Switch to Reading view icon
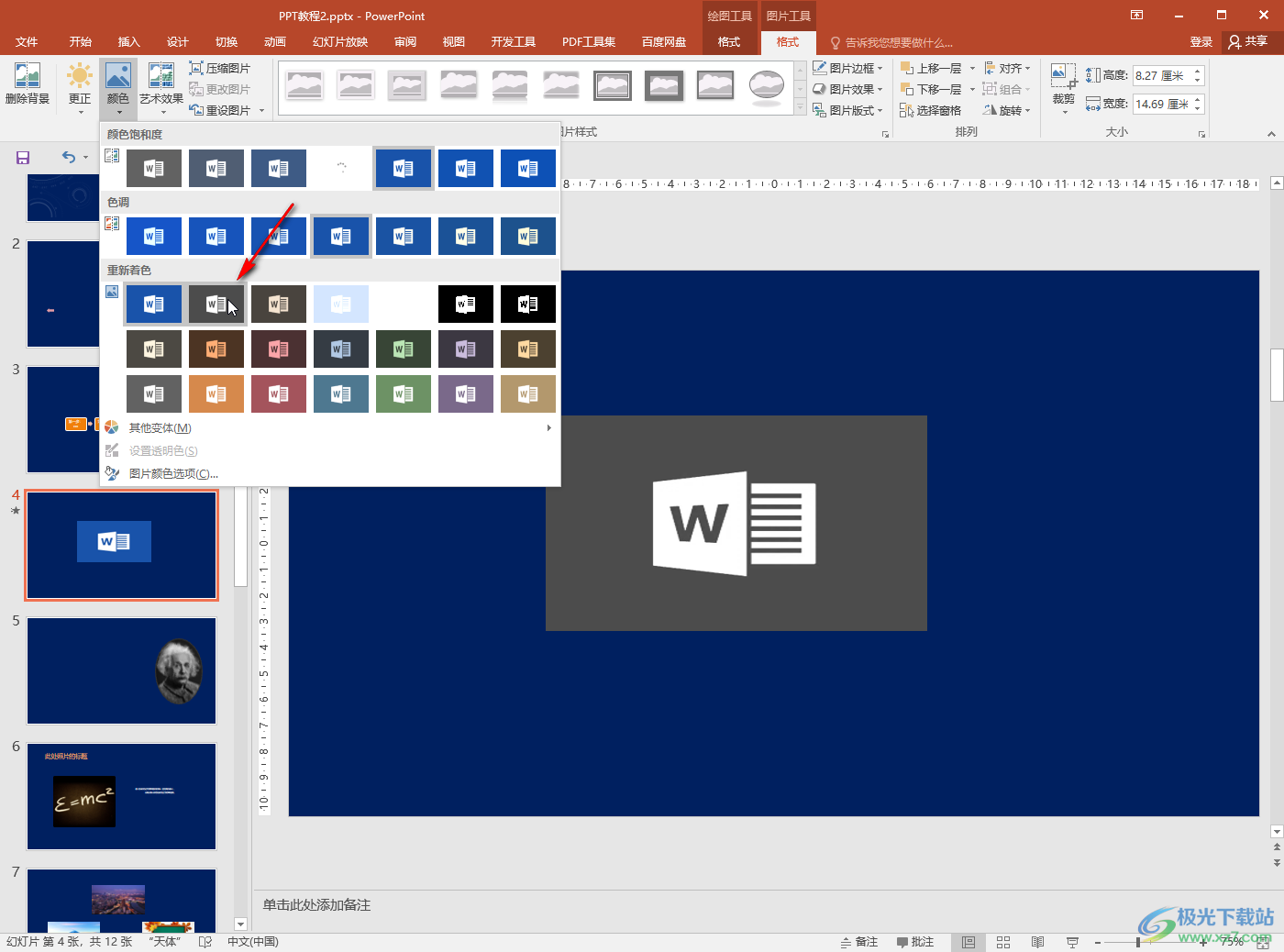1284x952 pixels. pyautogui.click(x=1037, y=942)
